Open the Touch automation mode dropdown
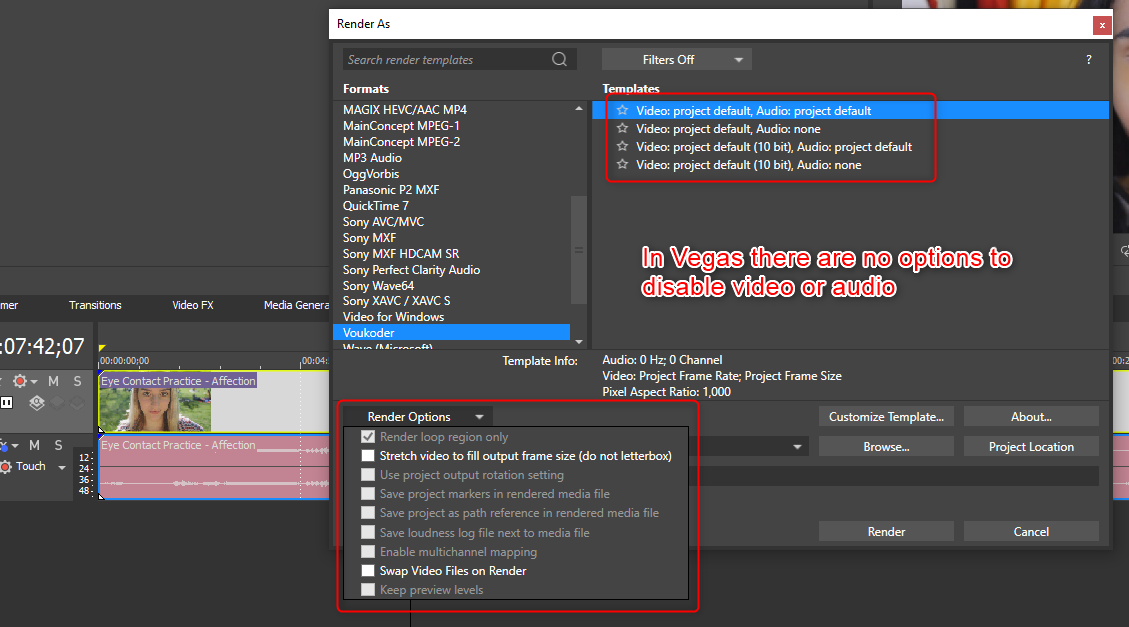This screenshot has height=627, width=1129. click(x=61, y=467)
